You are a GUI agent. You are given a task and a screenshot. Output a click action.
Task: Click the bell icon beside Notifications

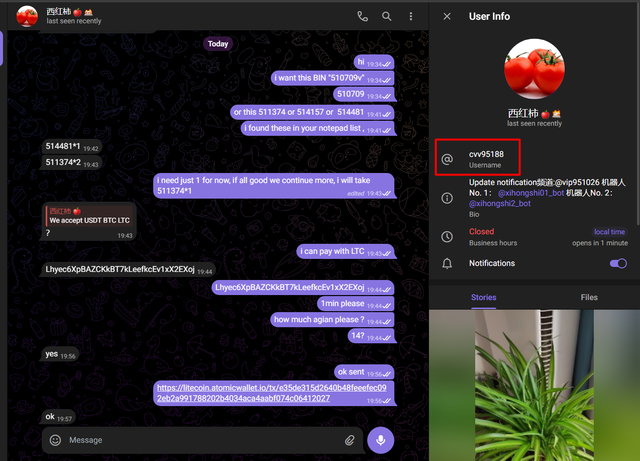pyautogui.click(x=448, y=264)
